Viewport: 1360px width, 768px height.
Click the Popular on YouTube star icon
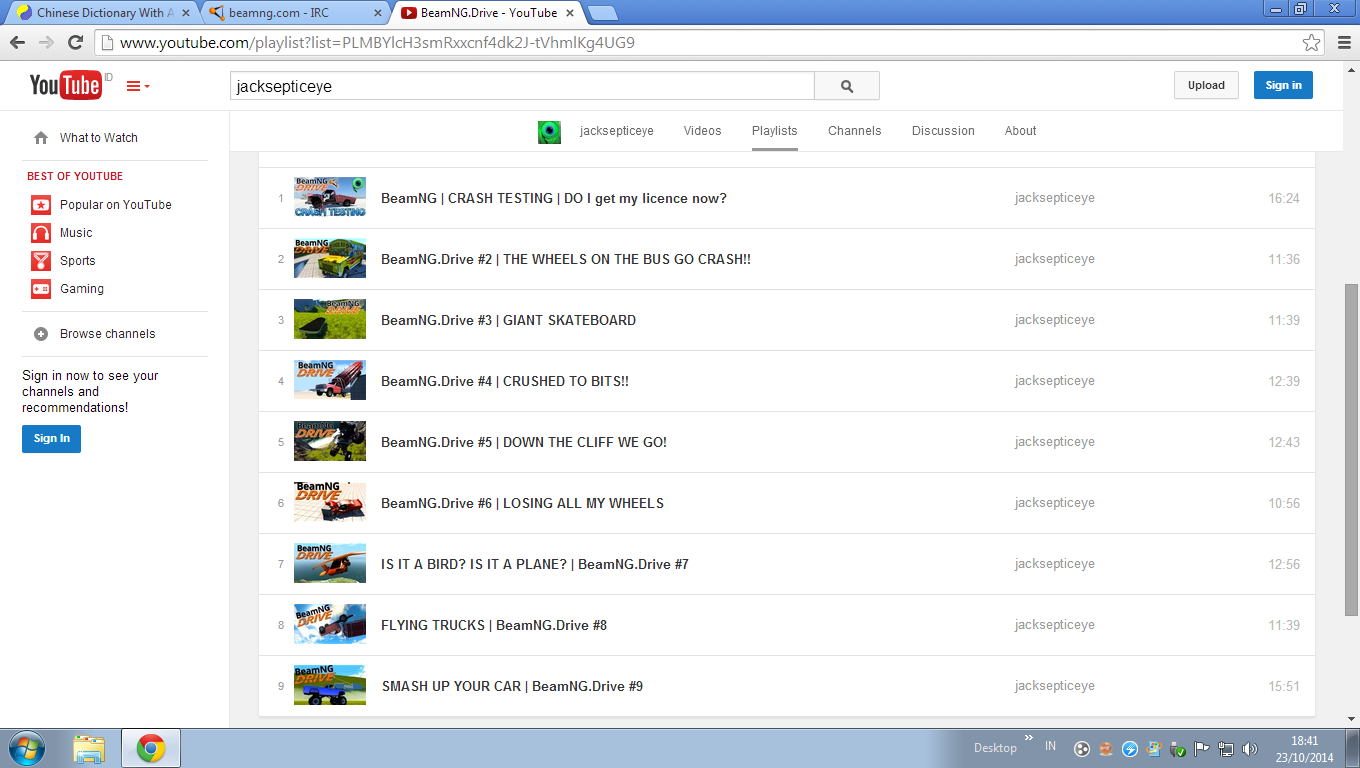(41, 205)
